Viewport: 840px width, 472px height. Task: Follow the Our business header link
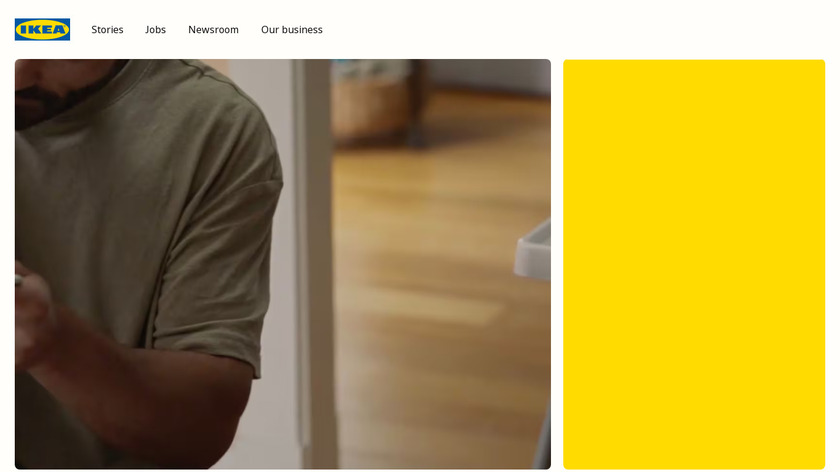[x=291, y=29]
